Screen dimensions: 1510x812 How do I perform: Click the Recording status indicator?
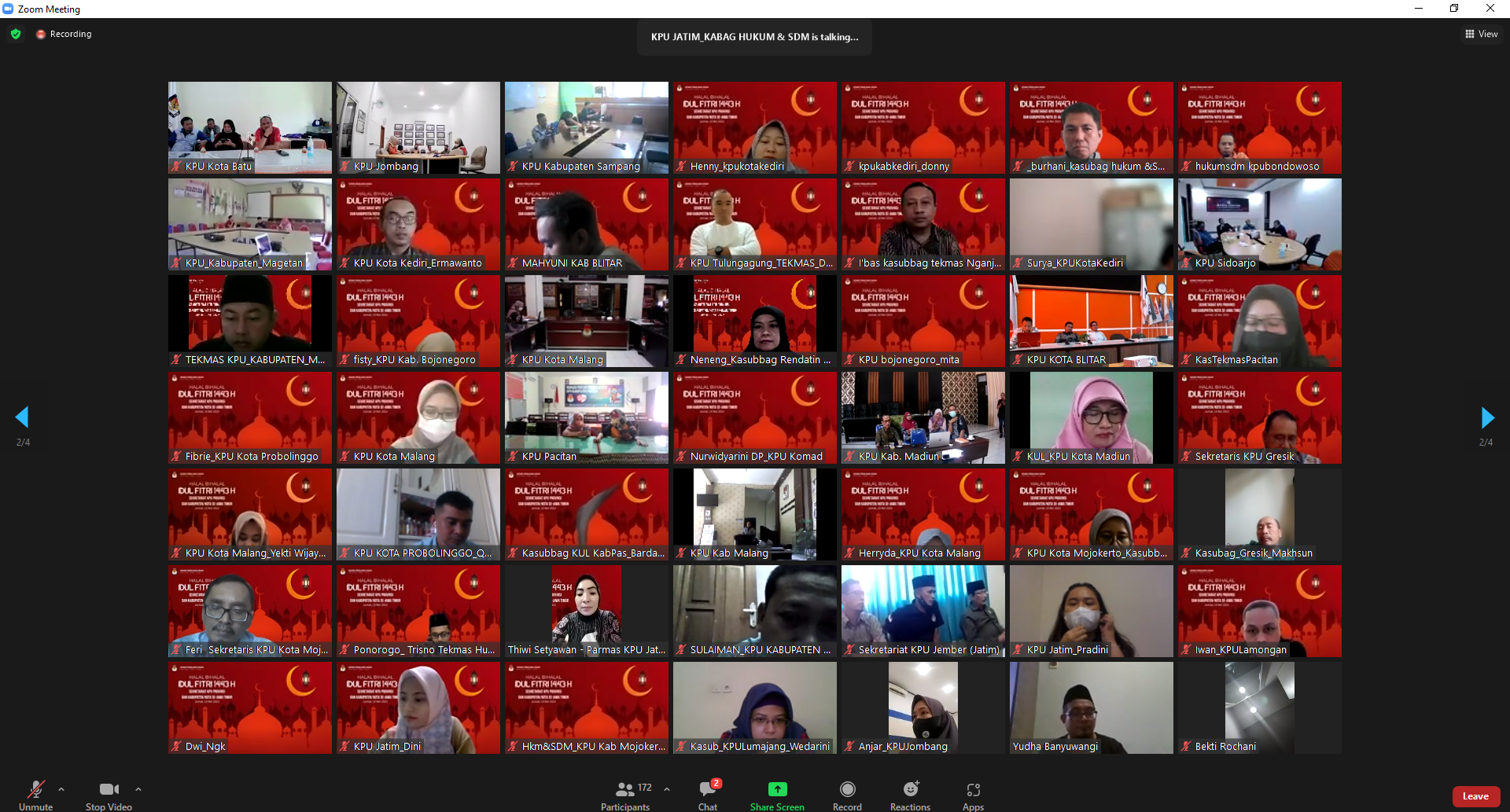64,34
